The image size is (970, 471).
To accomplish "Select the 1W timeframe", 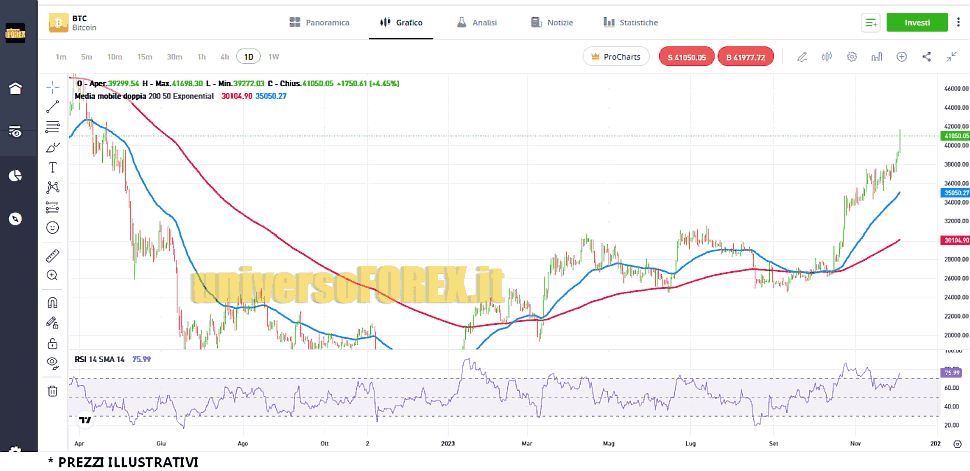I will pyautogui.click(x=274, y=57).
